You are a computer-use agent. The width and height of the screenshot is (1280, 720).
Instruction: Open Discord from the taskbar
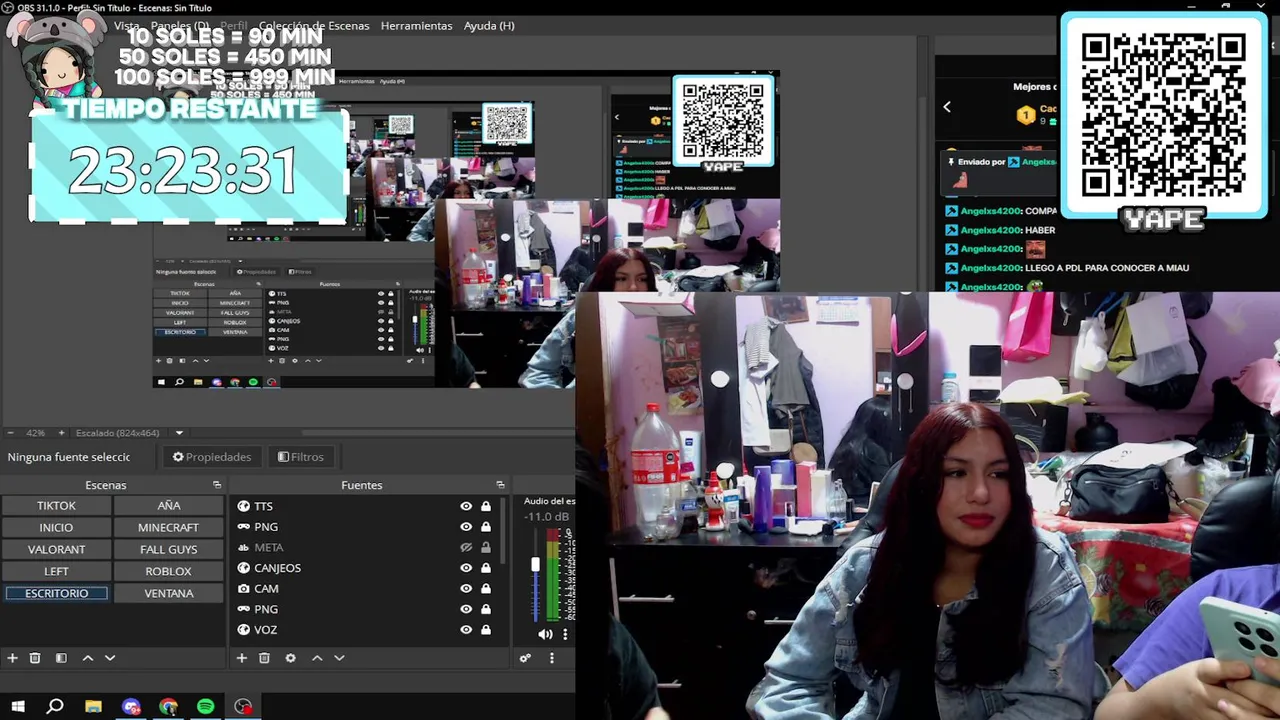[131, 707]
